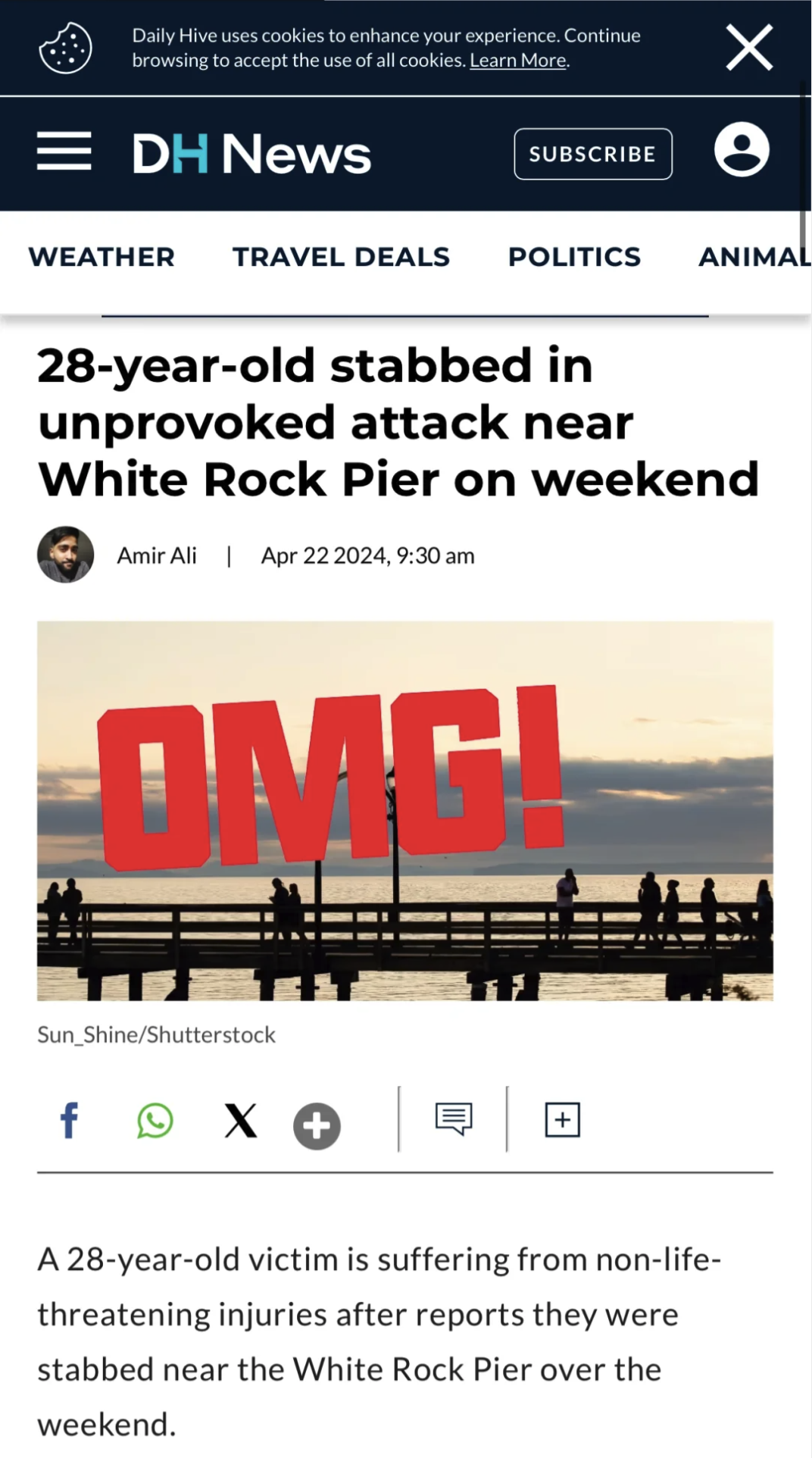Image resolution: width=812 pixels, height=1458 pixels.
Task: Select the Travel Deals tab
Action: [341, 257]
